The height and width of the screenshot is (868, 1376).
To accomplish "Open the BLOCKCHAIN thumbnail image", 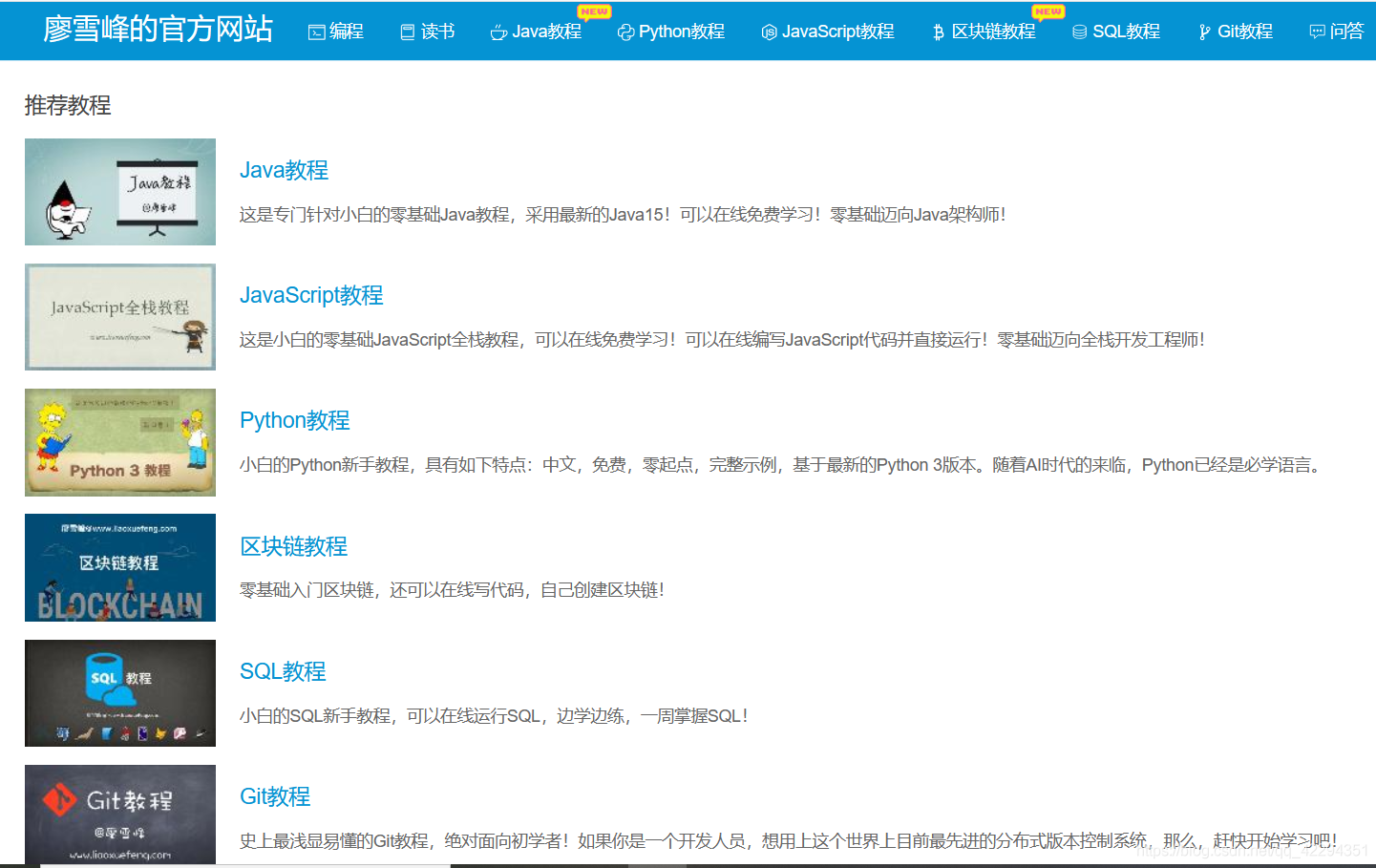I will (120, 567).
